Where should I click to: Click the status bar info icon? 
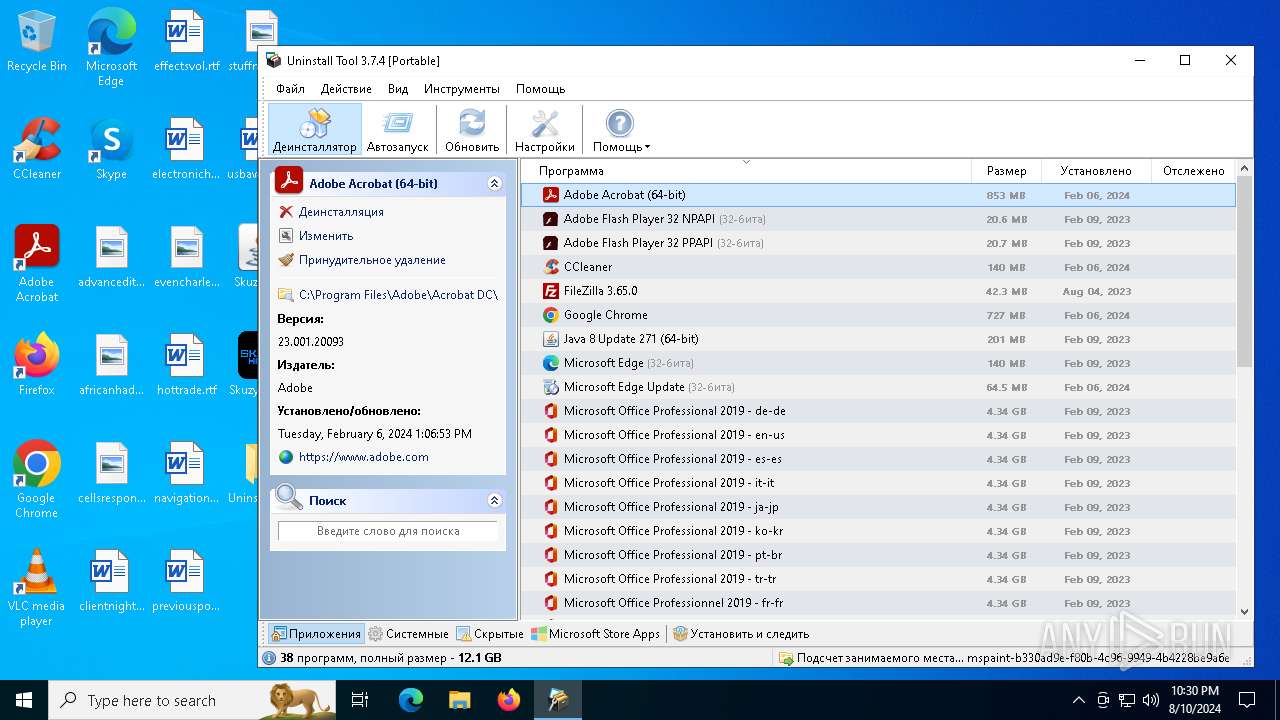click(269, 658)
